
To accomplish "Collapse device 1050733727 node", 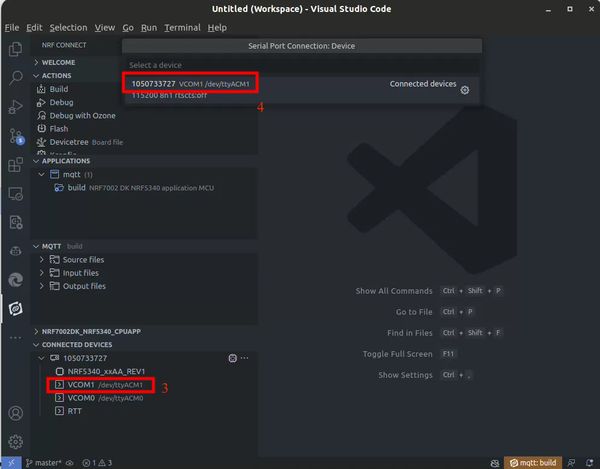I will [x=42, y=358].
